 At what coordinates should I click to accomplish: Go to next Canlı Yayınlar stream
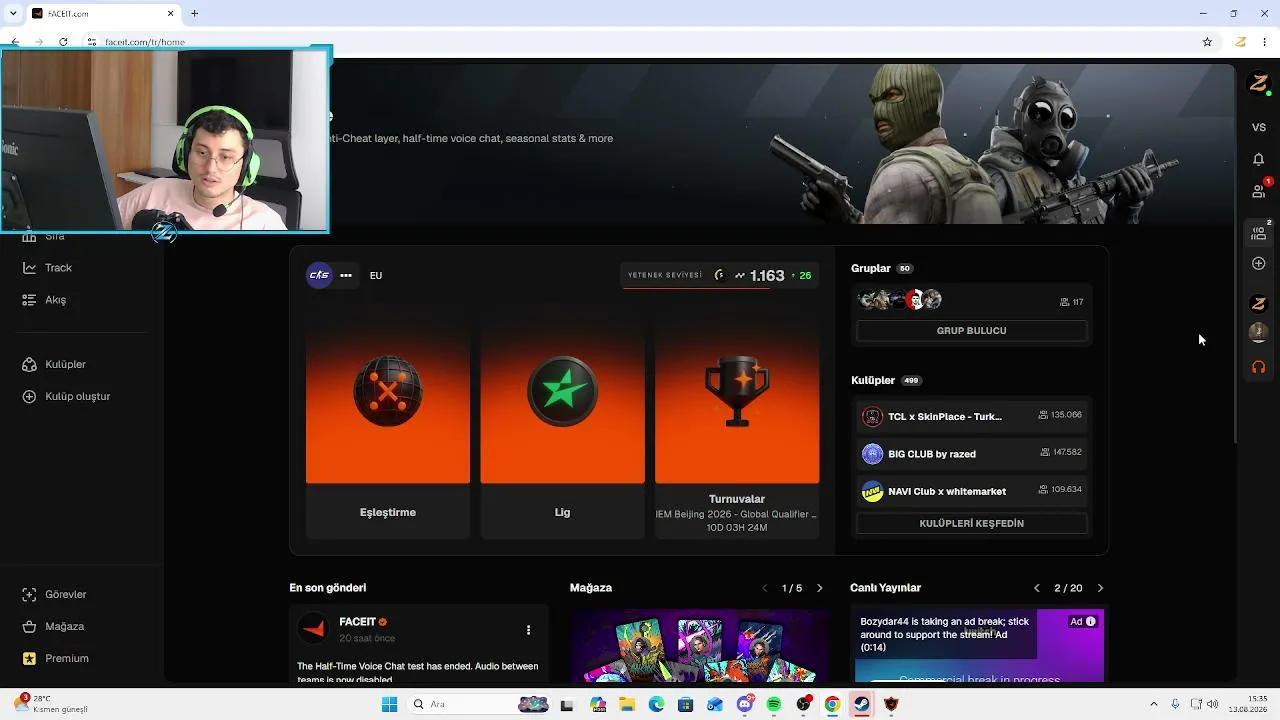pos(1101,588)
